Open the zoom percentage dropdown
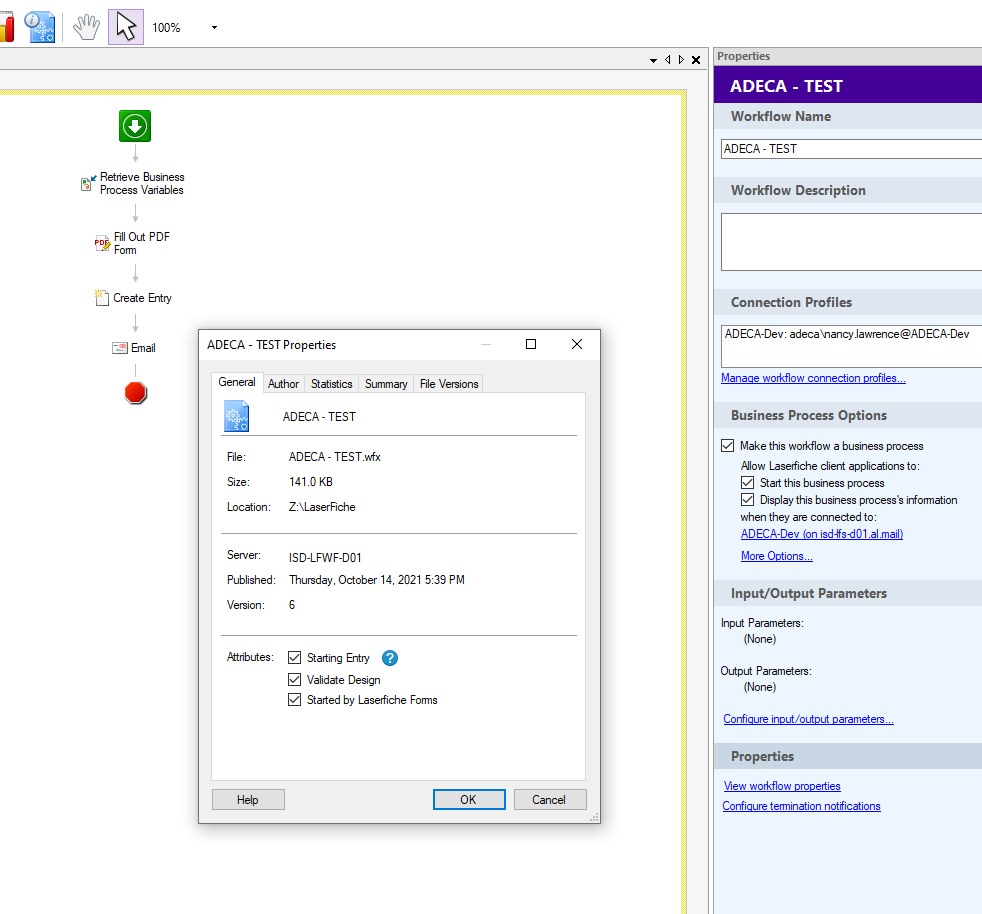 (214, 28)
